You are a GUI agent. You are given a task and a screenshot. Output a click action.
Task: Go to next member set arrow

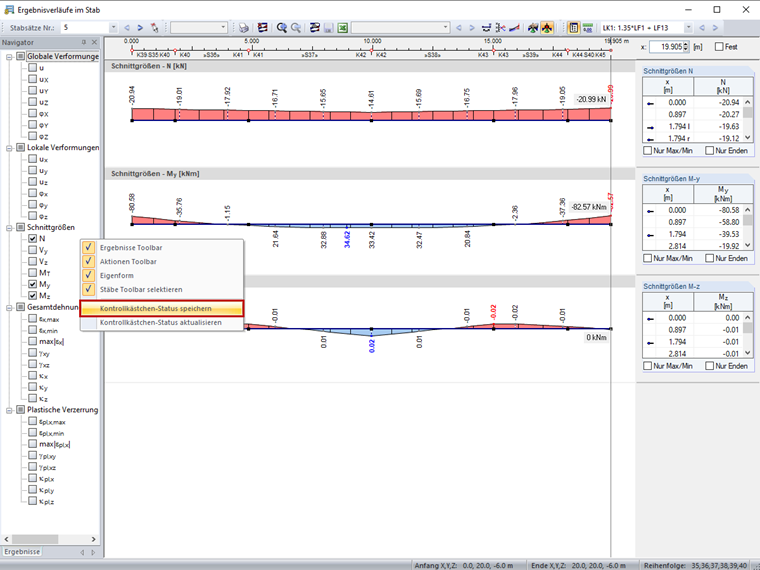[140, 28]
